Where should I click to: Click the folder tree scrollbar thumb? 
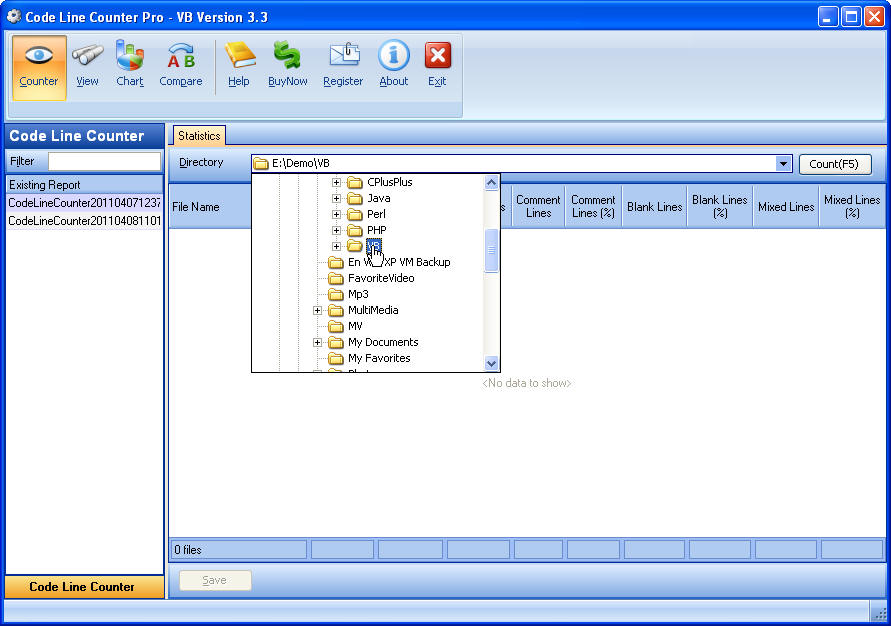[x=492, y=251]
